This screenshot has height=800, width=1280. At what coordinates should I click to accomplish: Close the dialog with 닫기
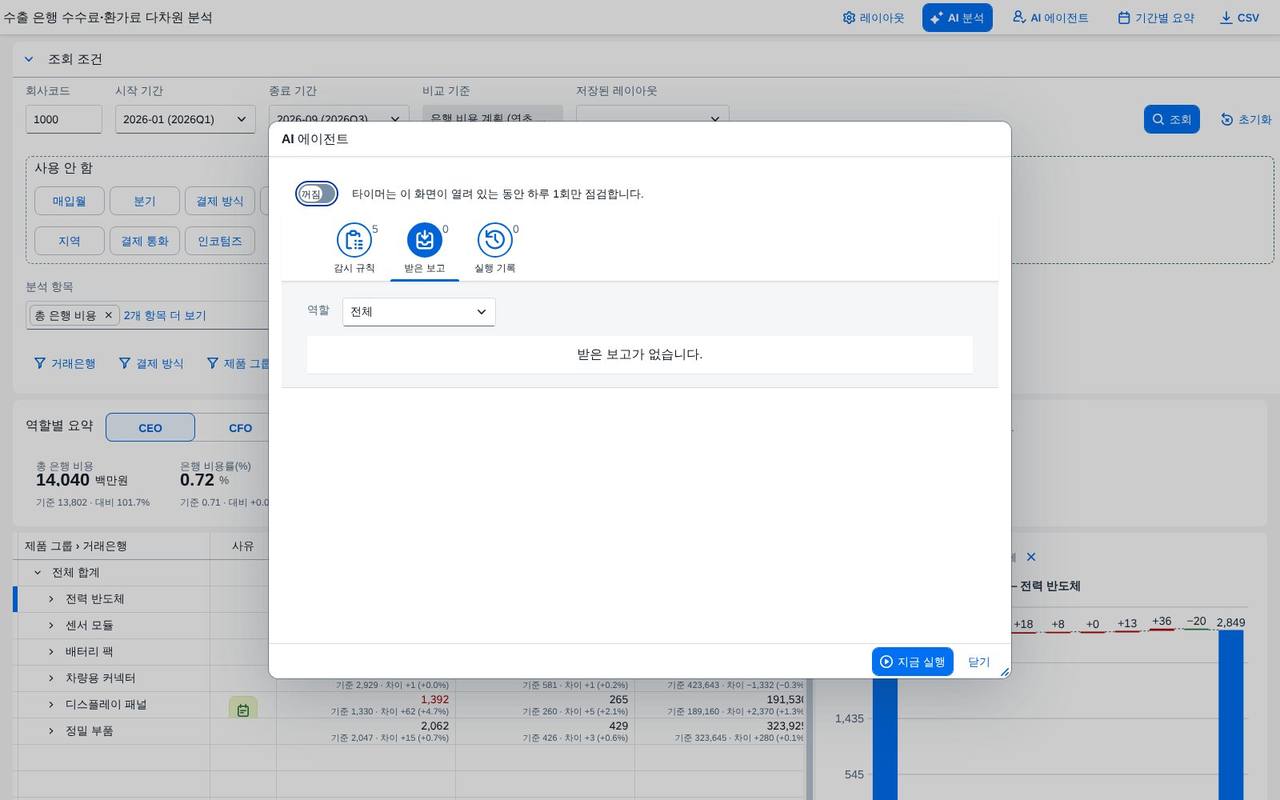tap(979, 662)
